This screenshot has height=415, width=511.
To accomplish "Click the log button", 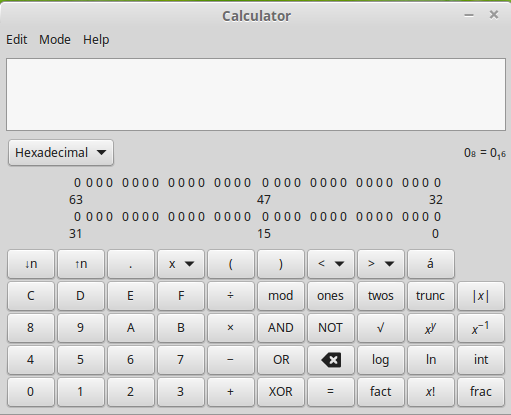I will pos(381,360).
